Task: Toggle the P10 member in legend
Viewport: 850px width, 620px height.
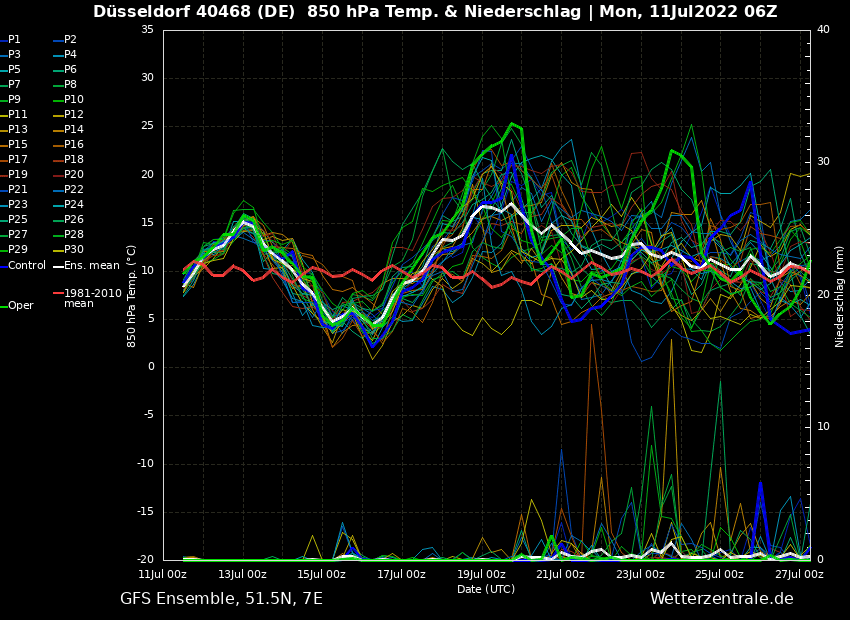Action: coord(74,100)
